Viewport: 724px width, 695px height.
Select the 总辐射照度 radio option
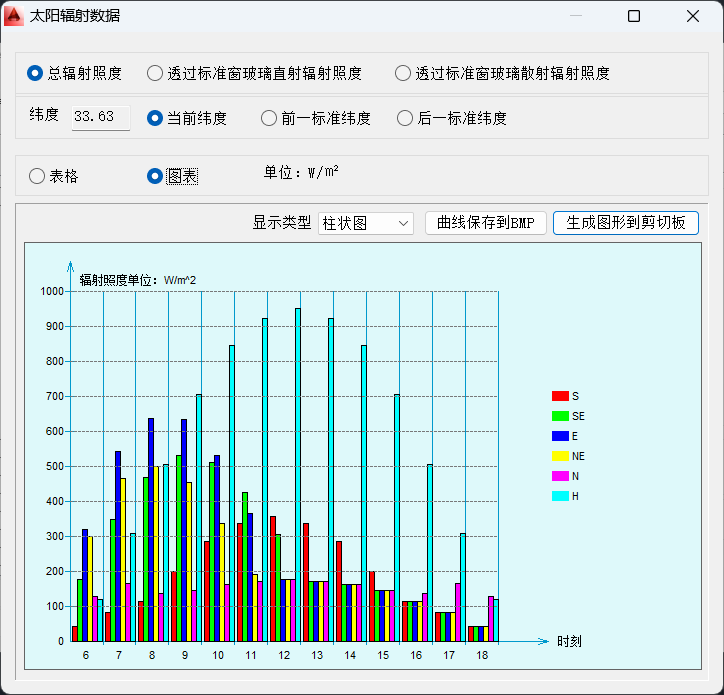pyautogui.click(x=36, y=73)
